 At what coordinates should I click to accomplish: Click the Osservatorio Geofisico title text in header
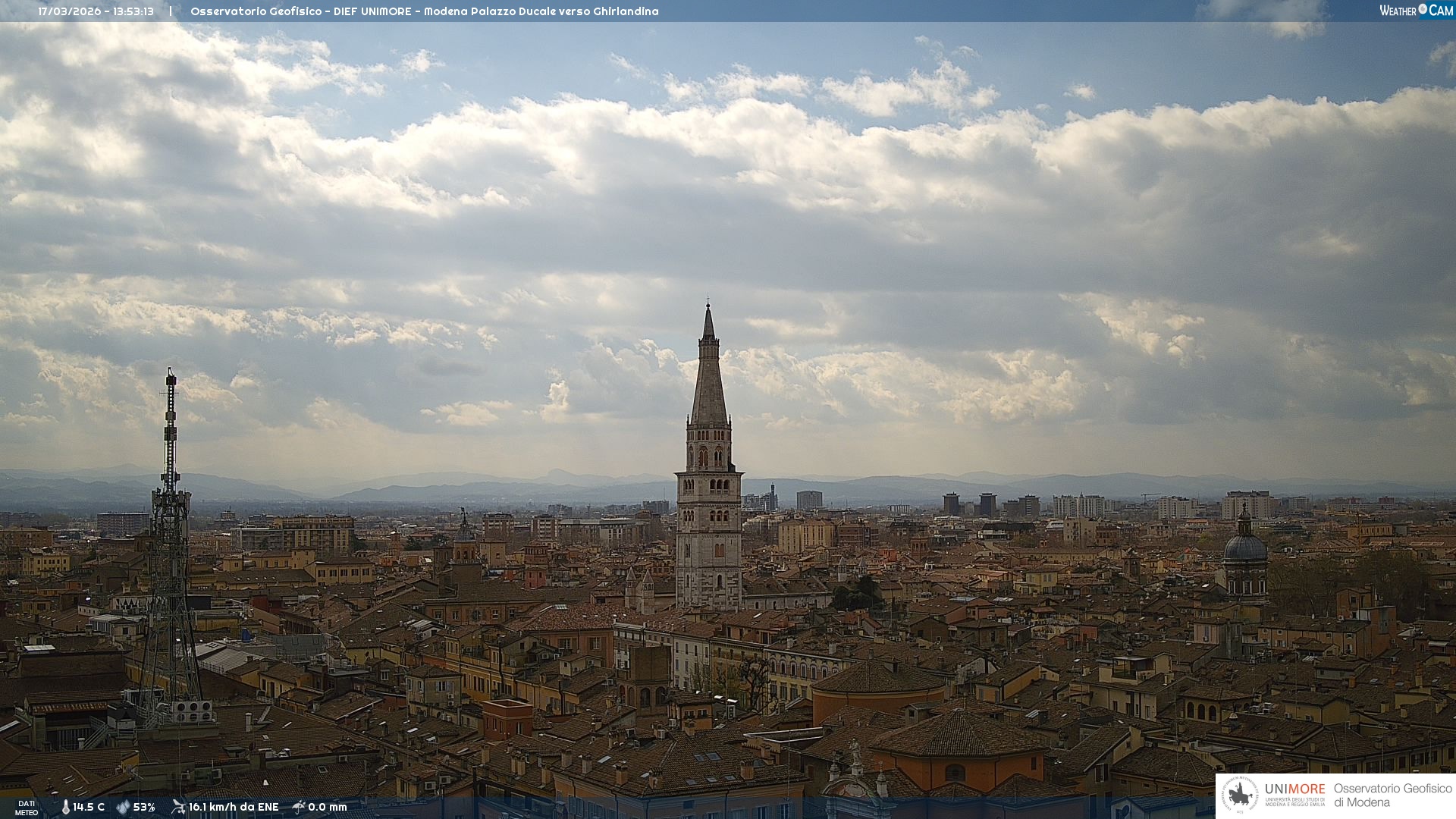(256, 11)
